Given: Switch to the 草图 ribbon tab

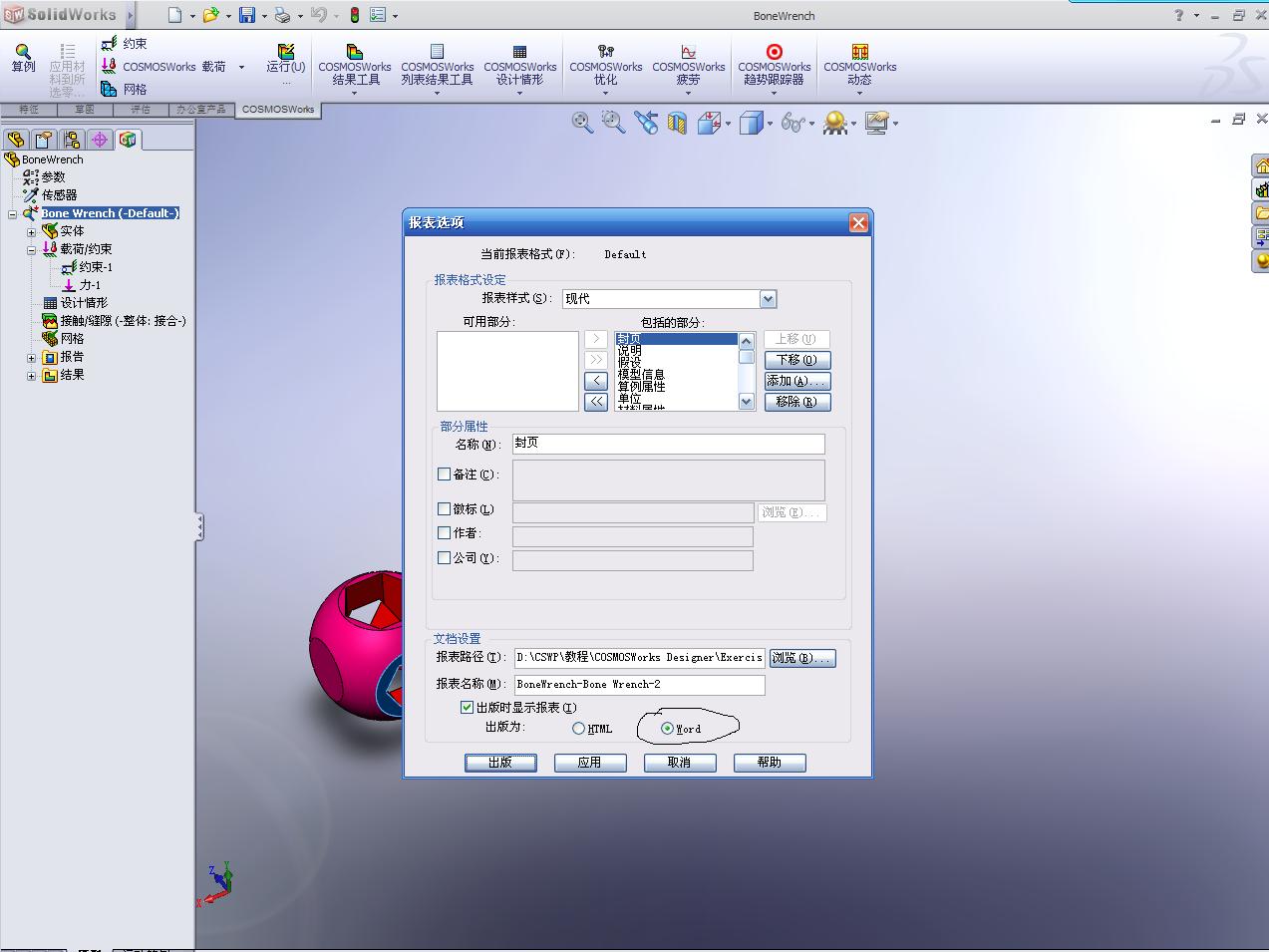Looking at the screenshot, I should (84, 110).
